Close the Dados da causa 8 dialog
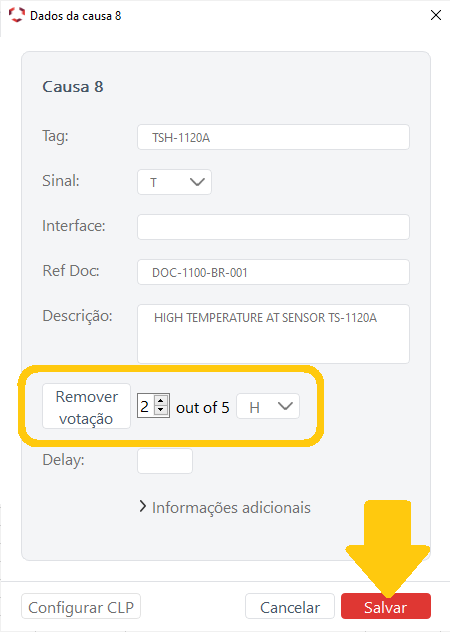 point(435,15)
